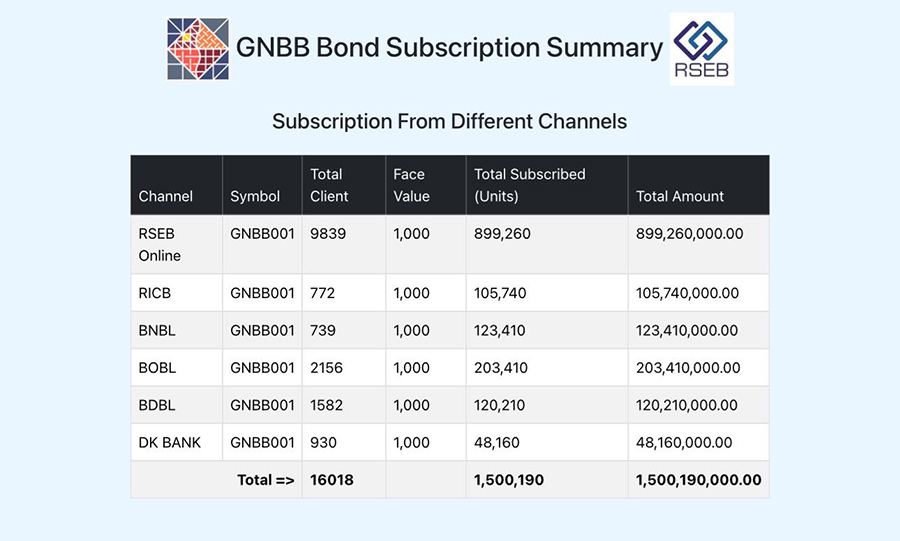This screenshot has width=900, height=541.
Task: Click the Total Subscribed (Units) header
Action: coord(547,185)
